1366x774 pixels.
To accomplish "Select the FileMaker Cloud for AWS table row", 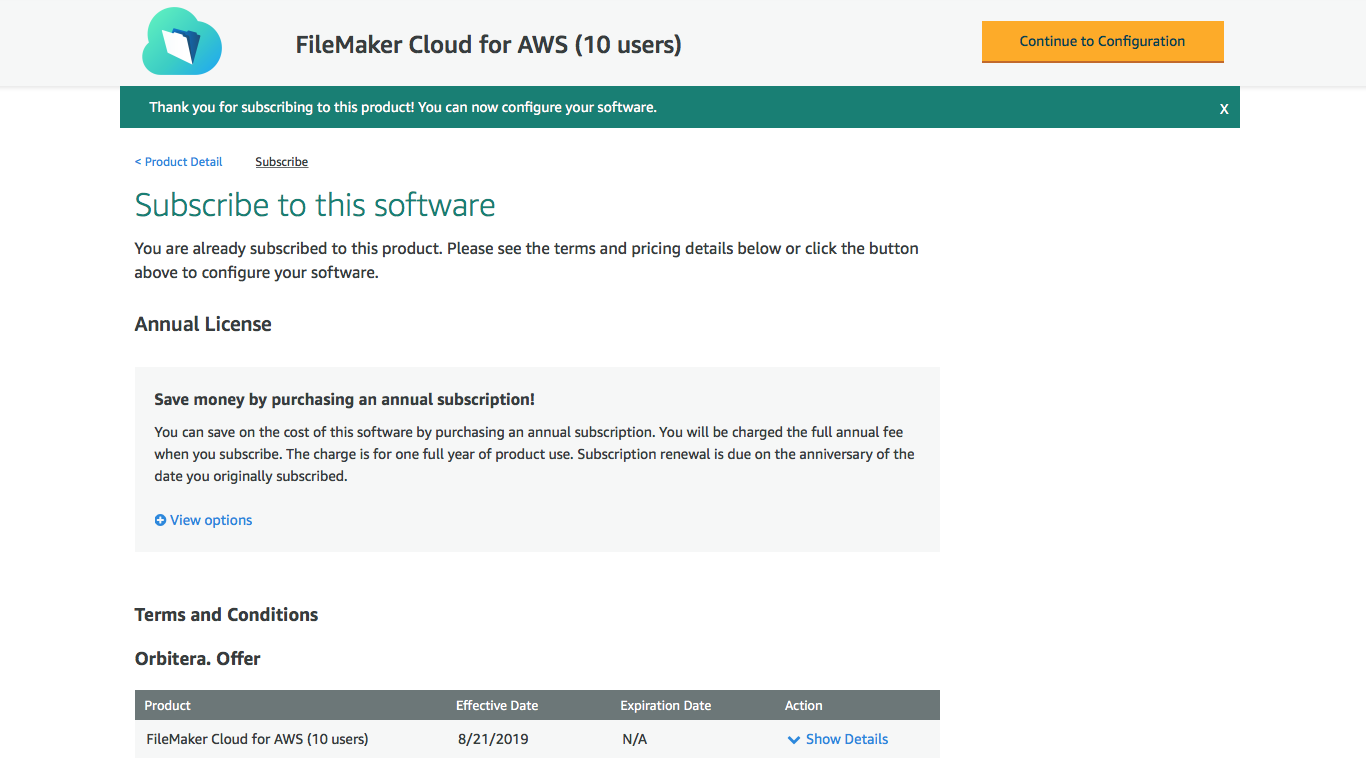I will tap(256, 739).
